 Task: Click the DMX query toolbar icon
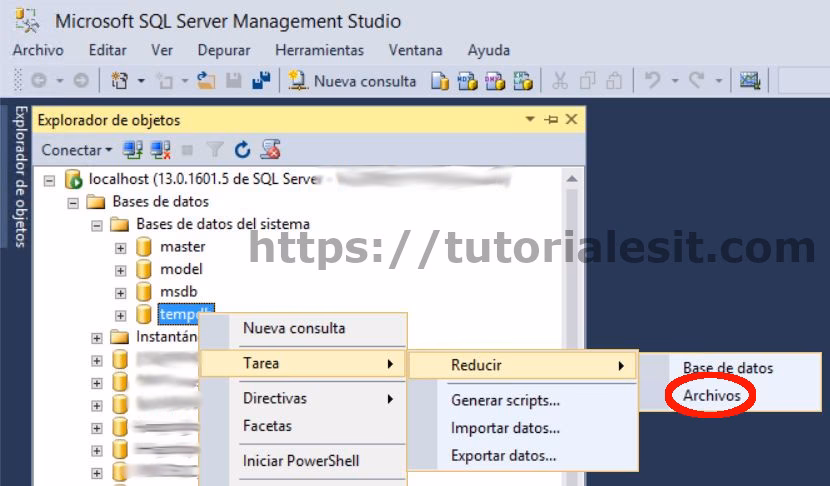[x=495, y=81]
